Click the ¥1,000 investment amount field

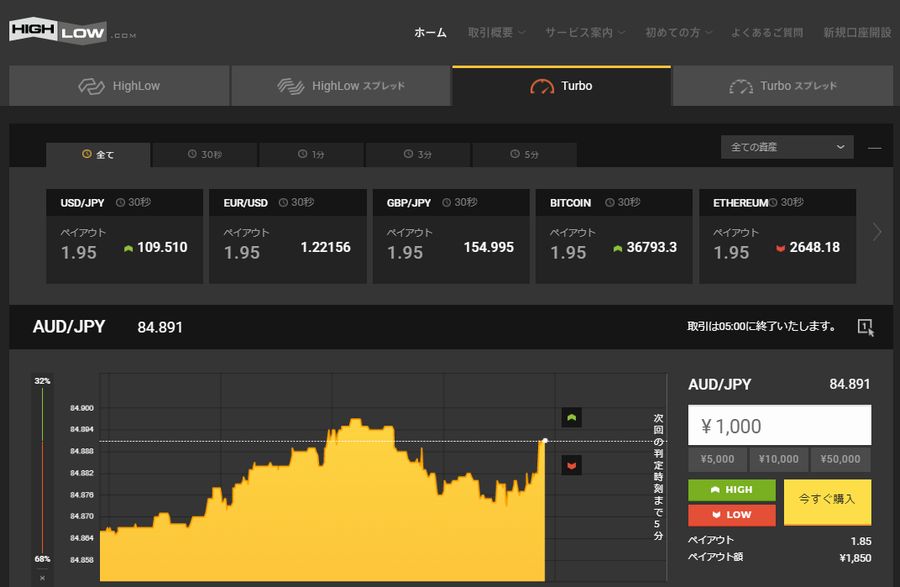[x=779, y=426]
